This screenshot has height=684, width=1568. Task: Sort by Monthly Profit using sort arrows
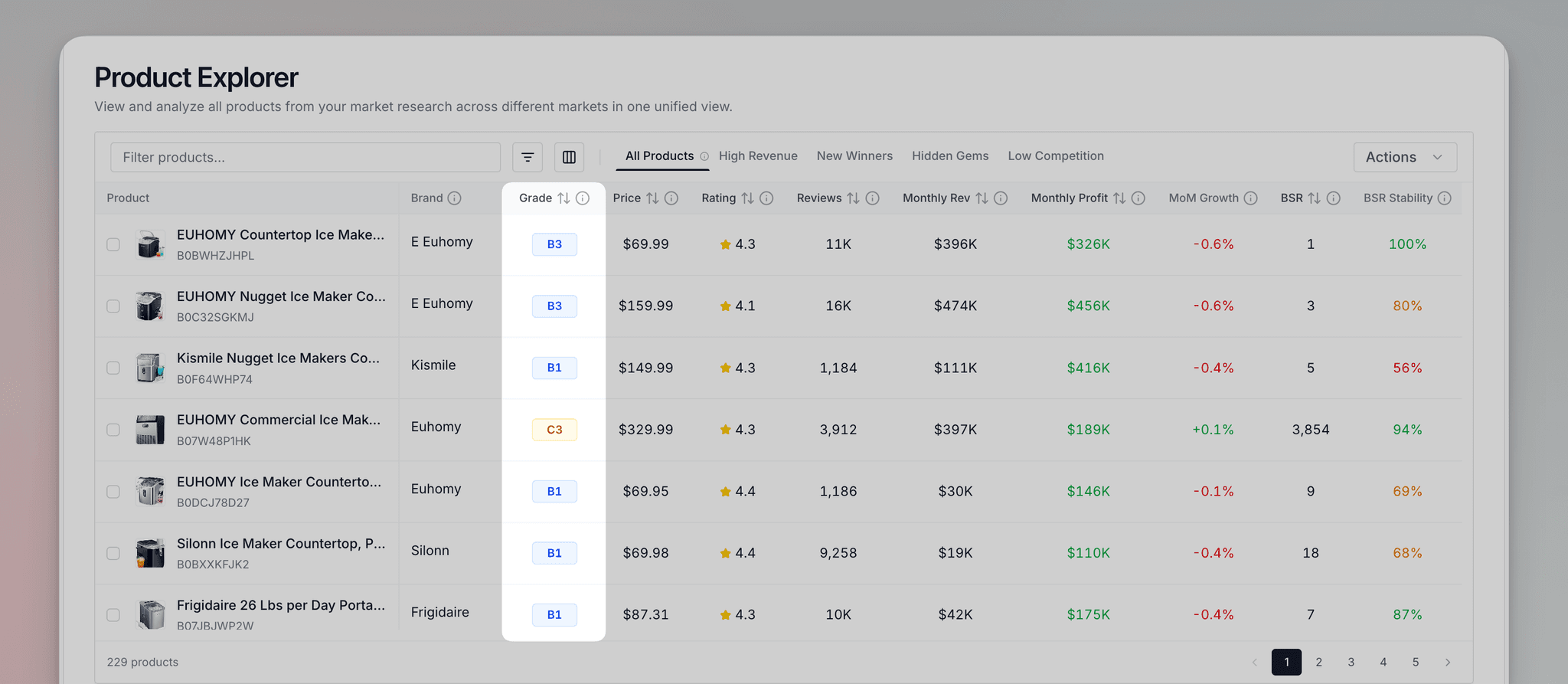(x=1119, y=198)
